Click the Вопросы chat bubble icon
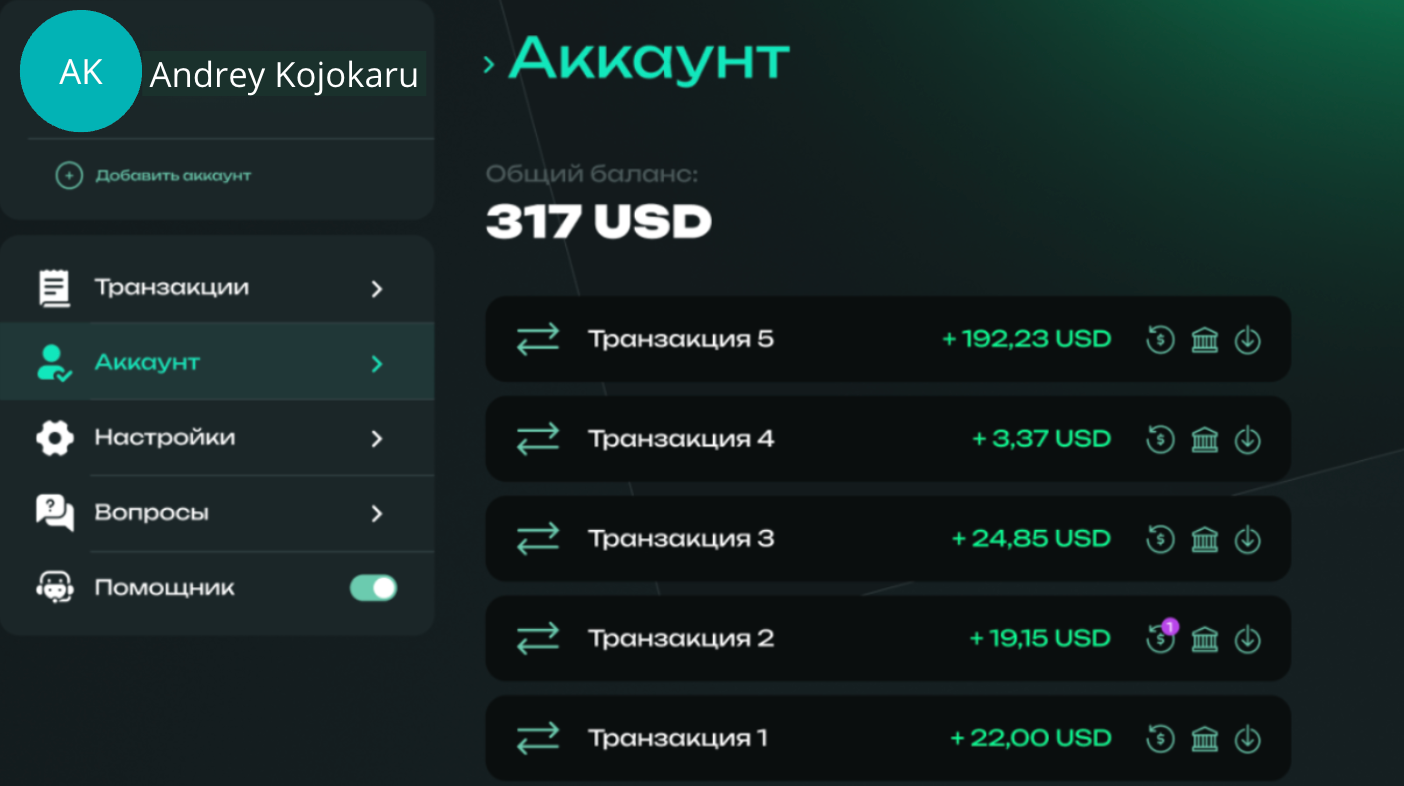 pyautogui.click(x=55, y=513)
